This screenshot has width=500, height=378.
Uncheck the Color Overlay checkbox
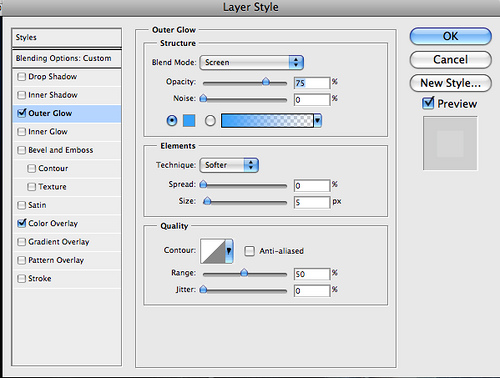(21, 223)
